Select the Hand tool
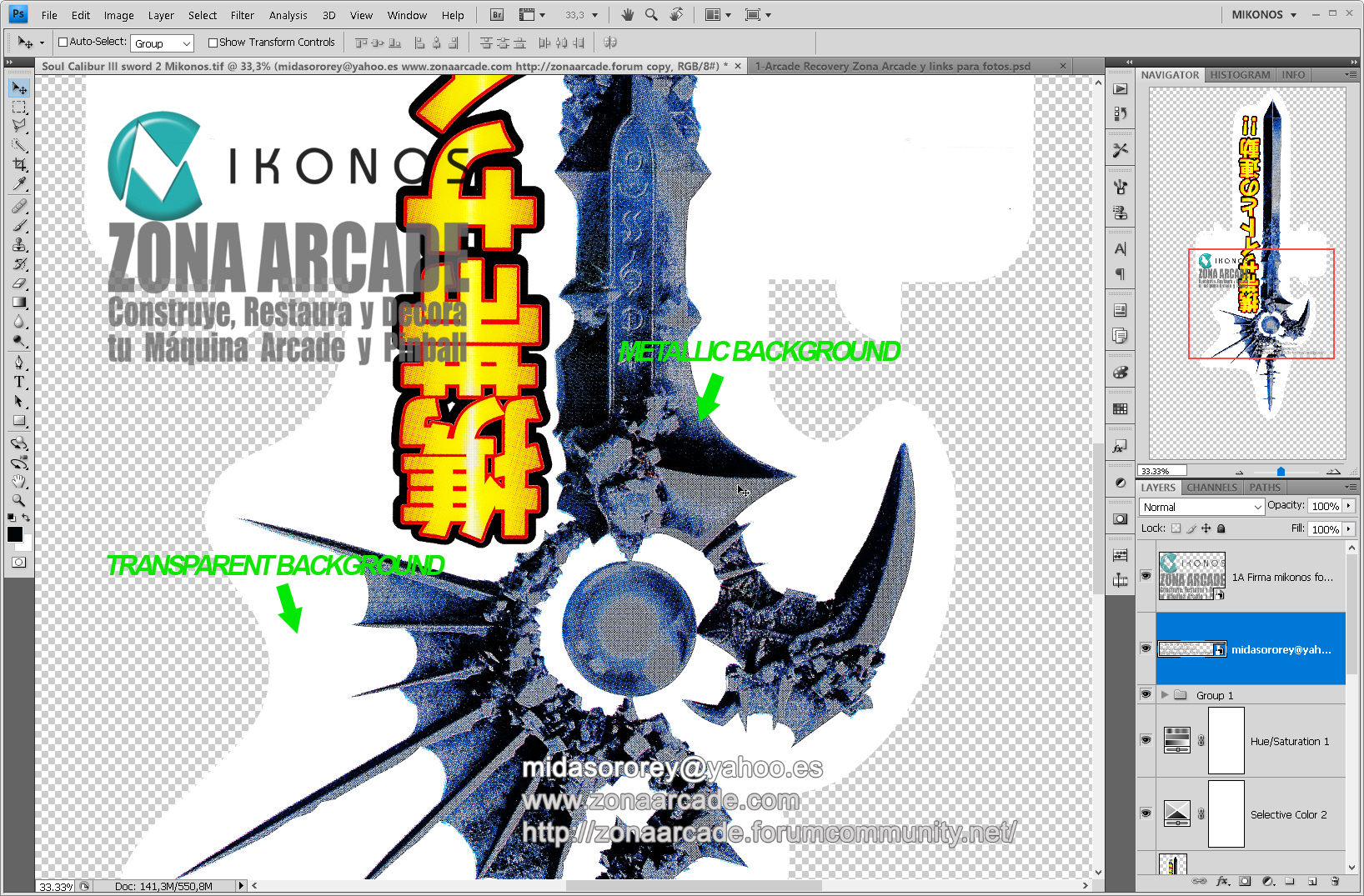1364x896 pixels. click(x=19, y=481)
